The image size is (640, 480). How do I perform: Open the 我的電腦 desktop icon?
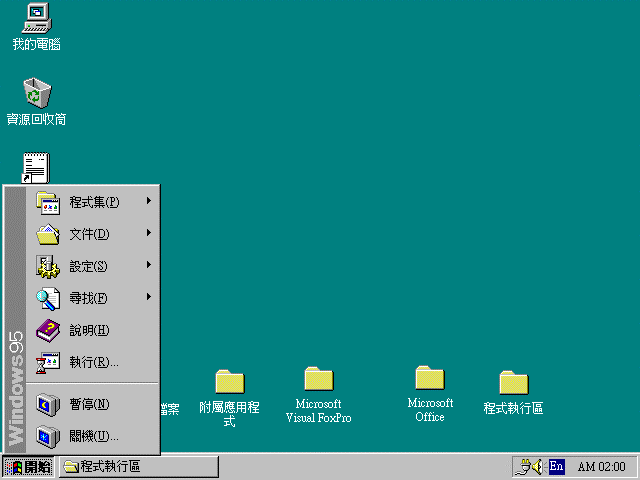(x=37, y=18)
